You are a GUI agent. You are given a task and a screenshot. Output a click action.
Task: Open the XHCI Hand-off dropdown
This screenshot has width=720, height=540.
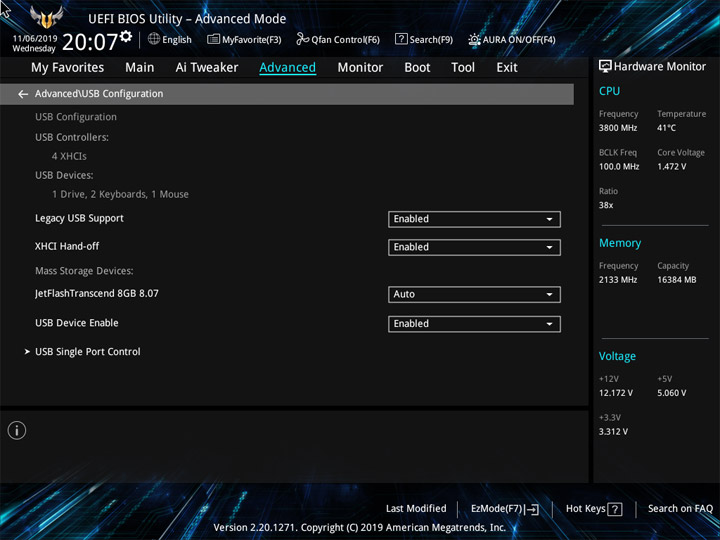coord(474,248)
